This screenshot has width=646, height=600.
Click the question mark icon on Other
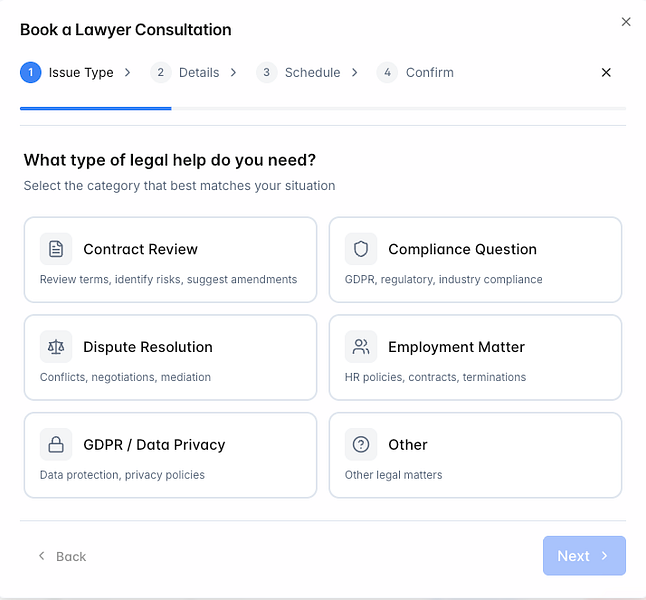(361, 445)
